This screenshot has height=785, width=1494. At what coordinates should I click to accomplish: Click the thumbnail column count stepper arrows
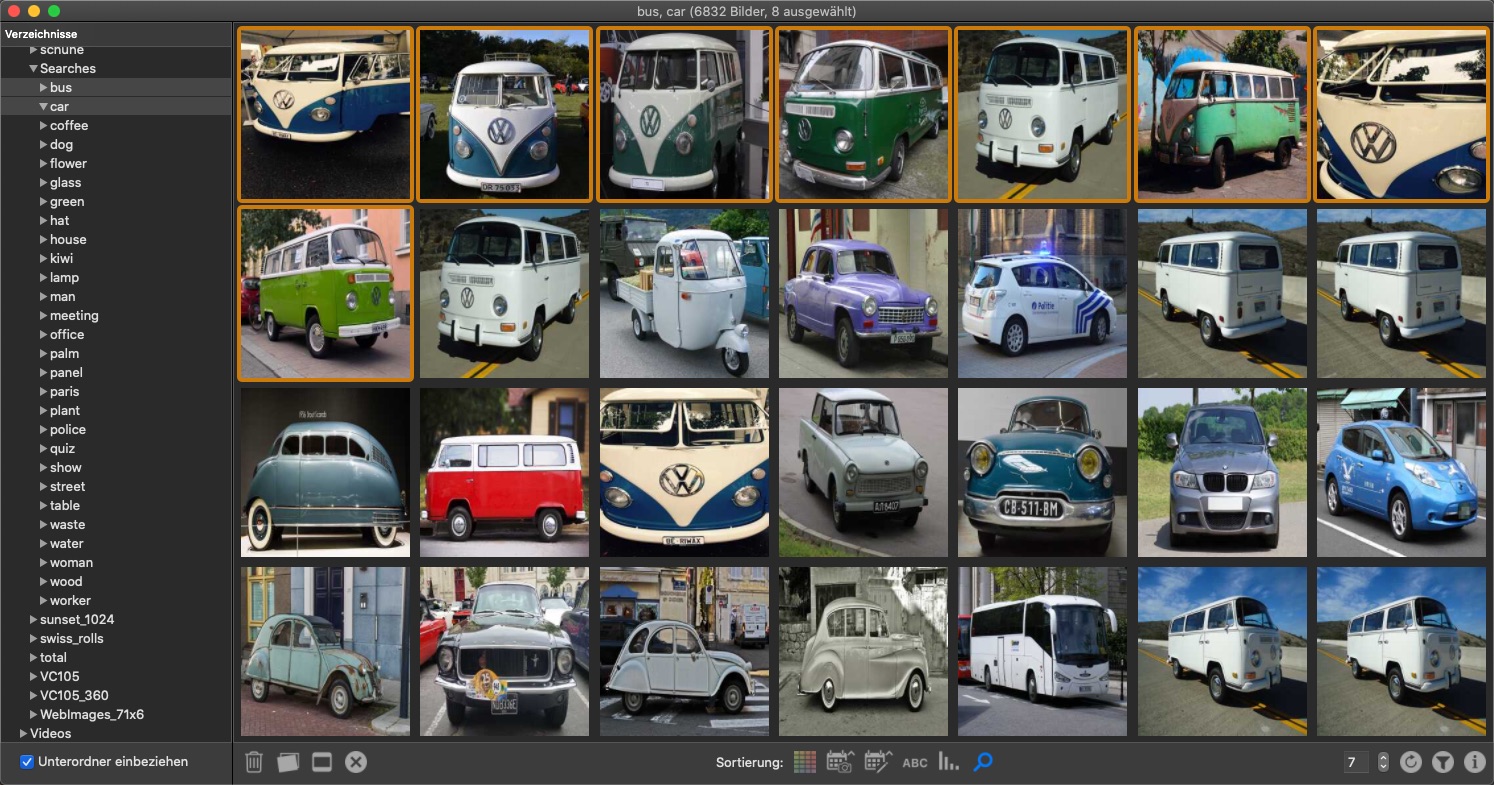tap(1383, 762)
